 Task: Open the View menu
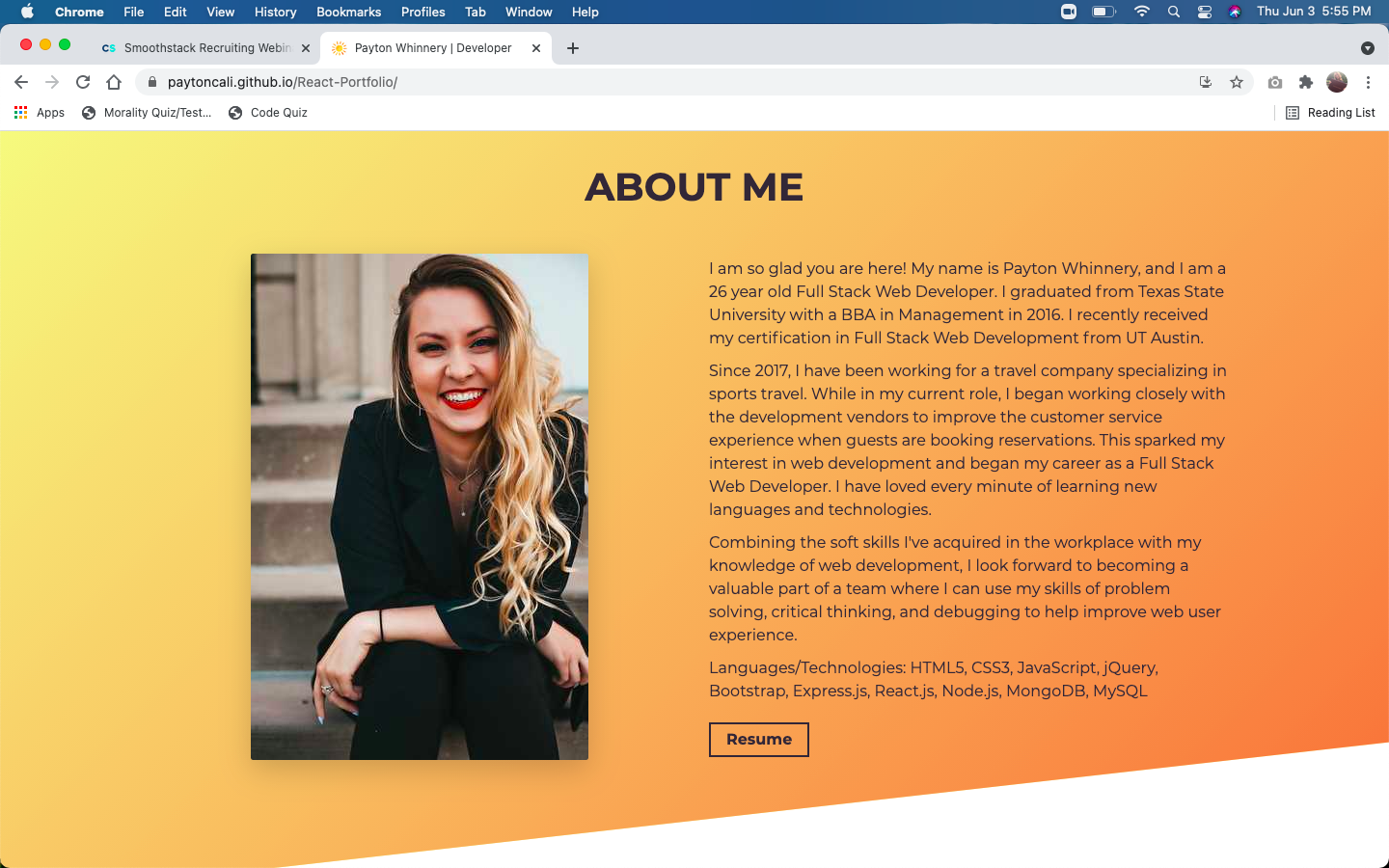click(x=221, y=12)
